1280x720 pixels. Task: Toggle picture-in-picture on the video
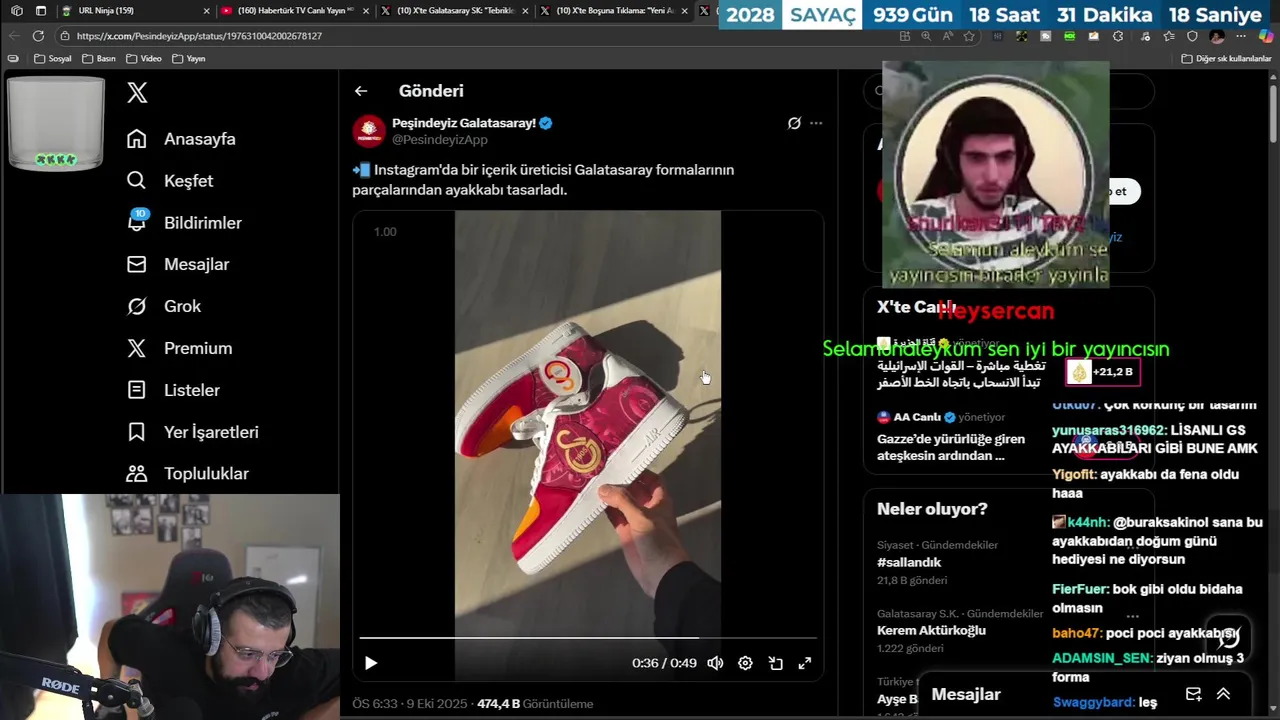775,663
